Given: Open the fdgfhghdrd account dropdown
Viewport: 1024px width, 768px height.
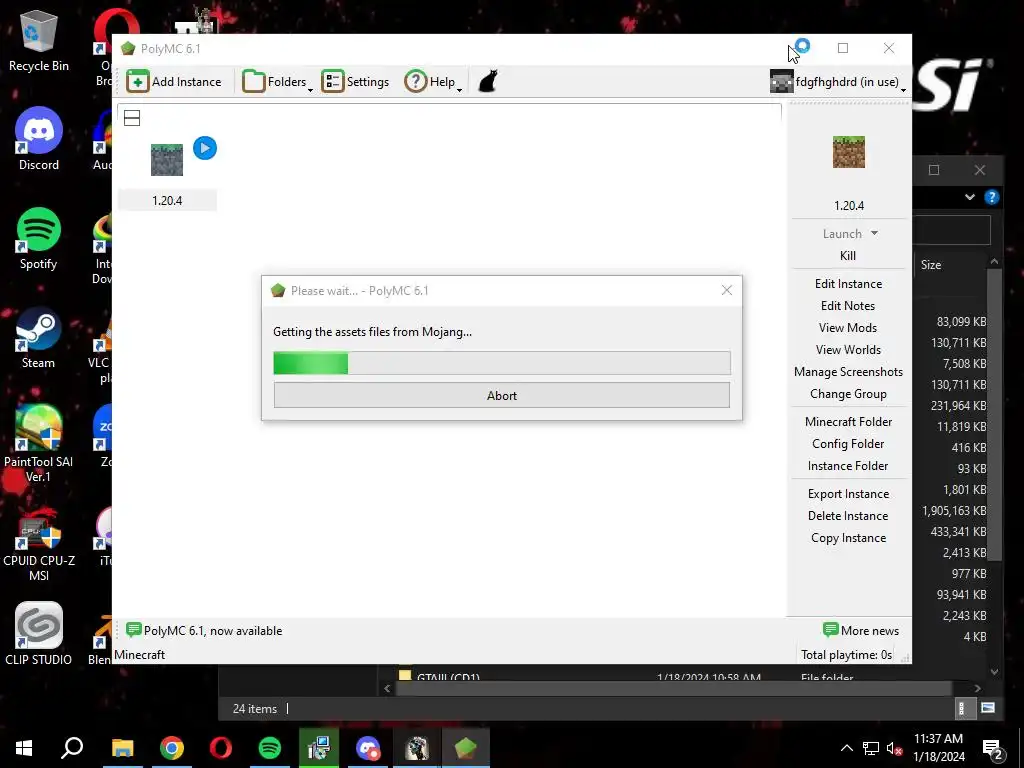Looking at the screenshot, I should (838, 82).
